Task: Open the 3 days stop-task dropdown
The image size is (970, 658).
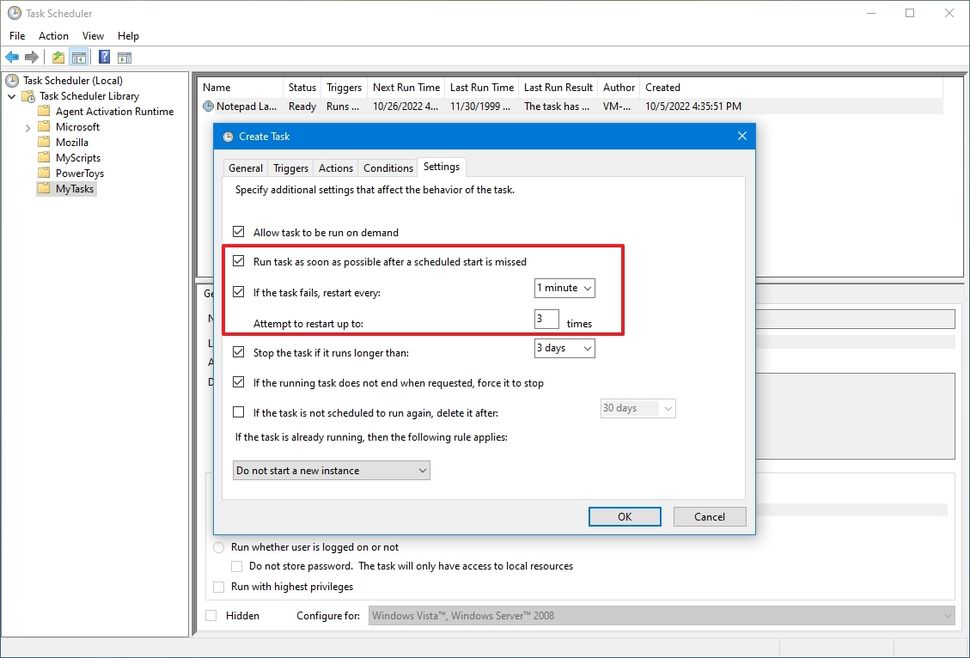Action: [564, 348]
